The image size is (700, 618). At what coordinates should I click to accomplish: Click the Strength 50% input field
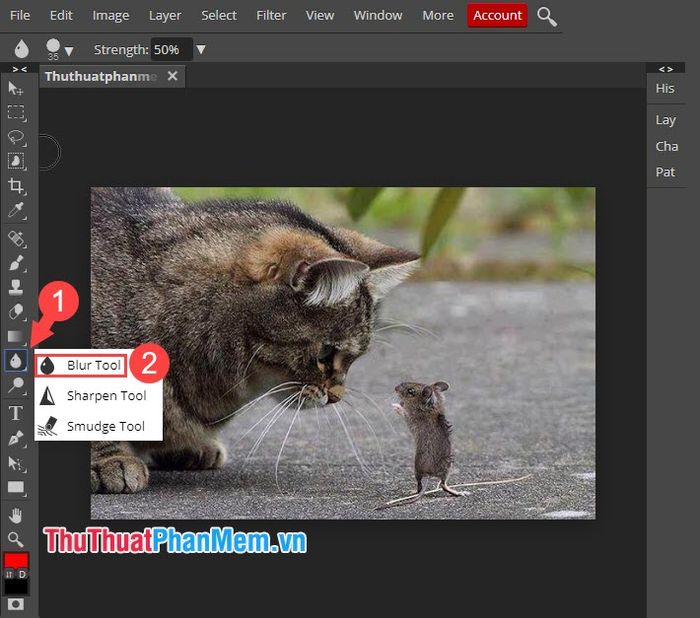click(x=172, y=49)
